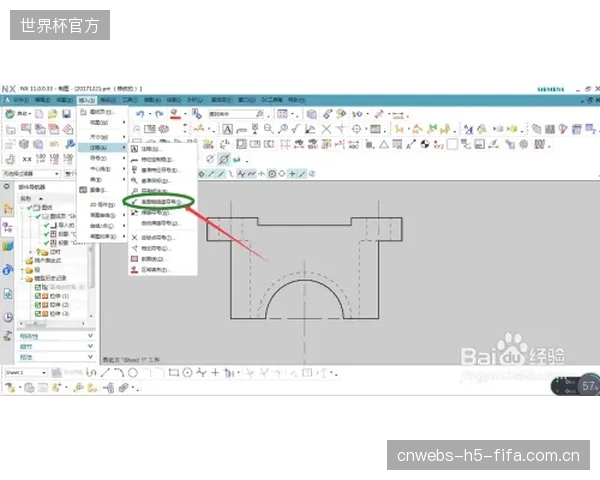Screen dimensions: 600x480
Task: Click the Open folder icon
Action: pyautogui.click(x=52, y=114)
